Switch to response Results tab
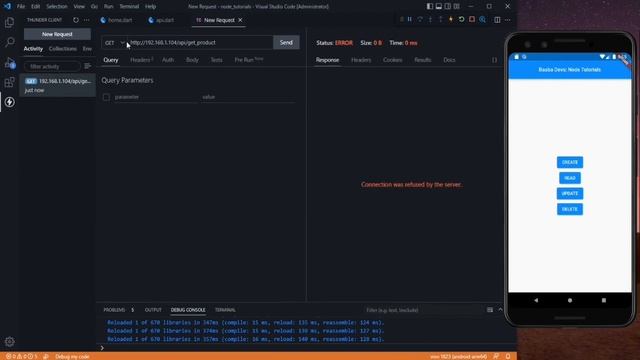This screenshot has width=640, height=360. pos(422,60)
